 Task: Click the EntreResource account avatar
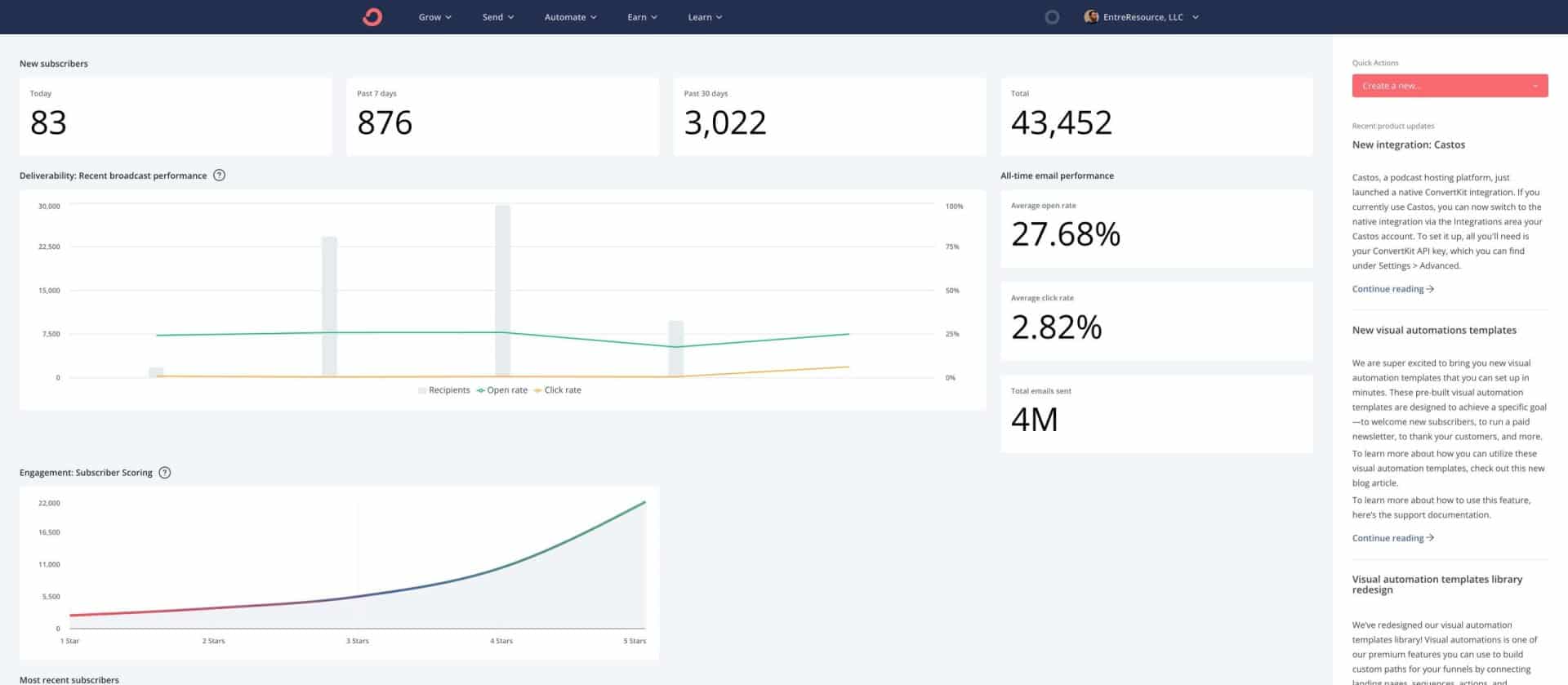click(x=1090, y=17)
